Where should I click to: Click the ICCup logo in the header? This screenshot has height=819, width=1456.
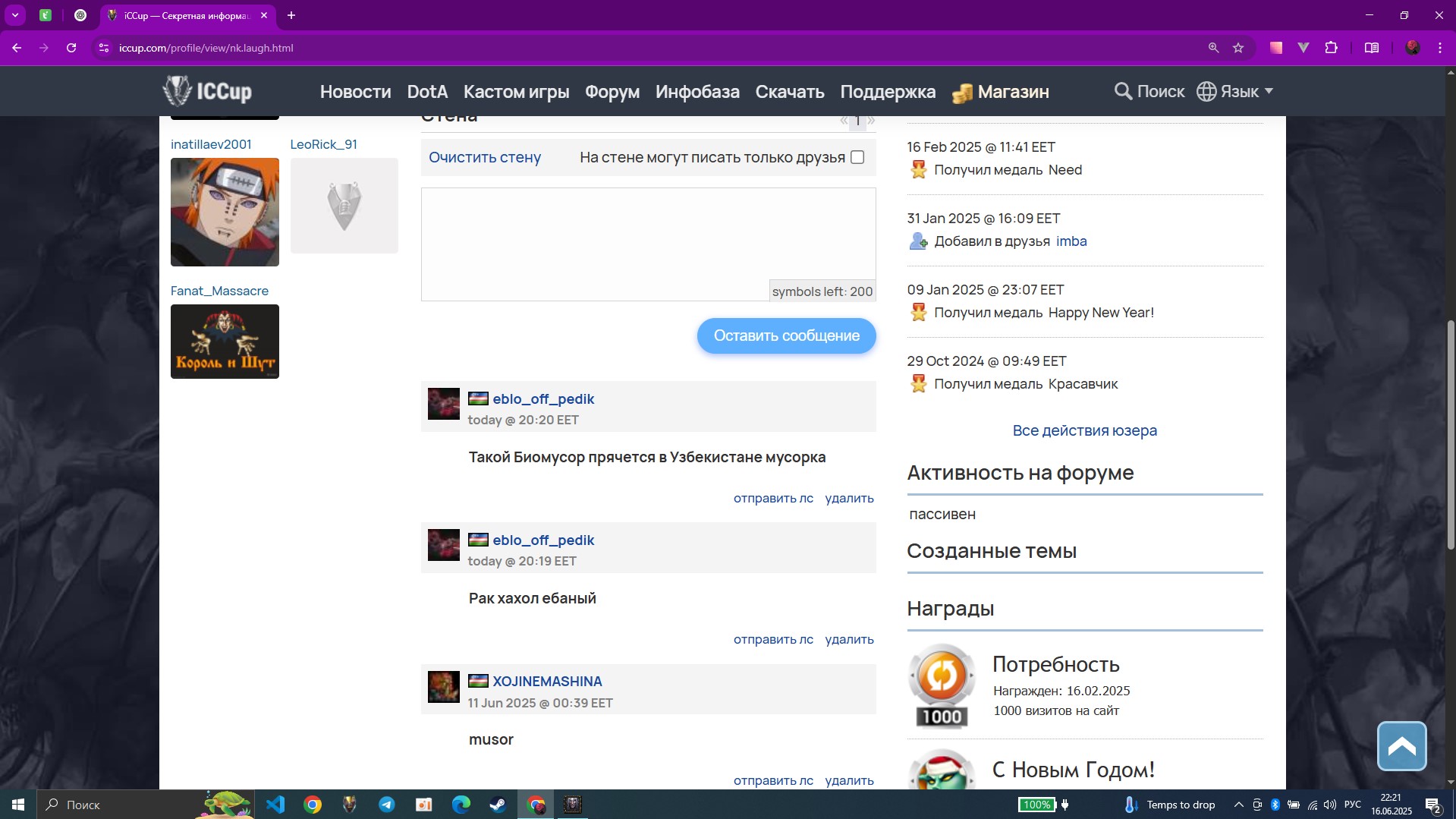pyautogui.click(x=207, y=91)
